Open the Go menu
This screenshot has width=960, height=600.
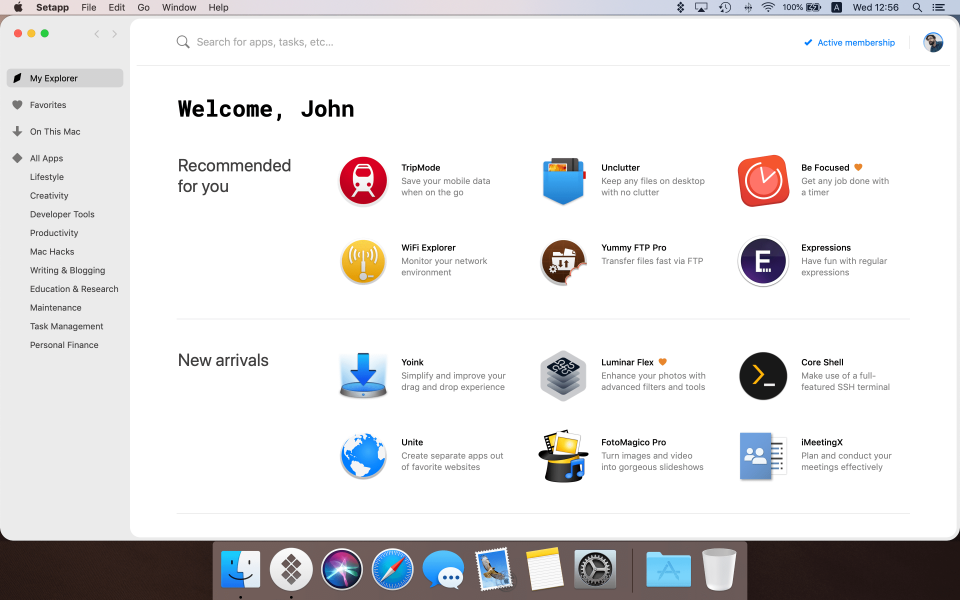tap(146, 7)
